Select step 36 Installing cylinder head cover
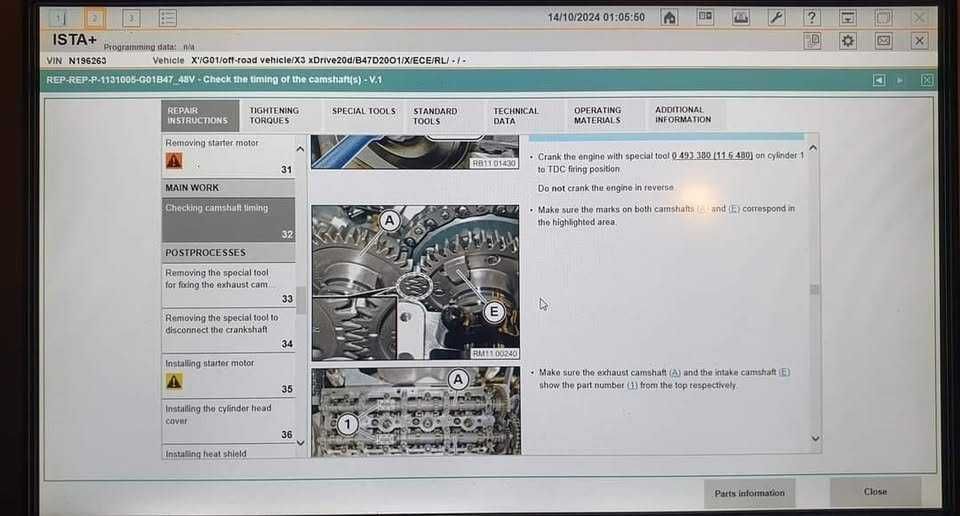 (228, 421)
